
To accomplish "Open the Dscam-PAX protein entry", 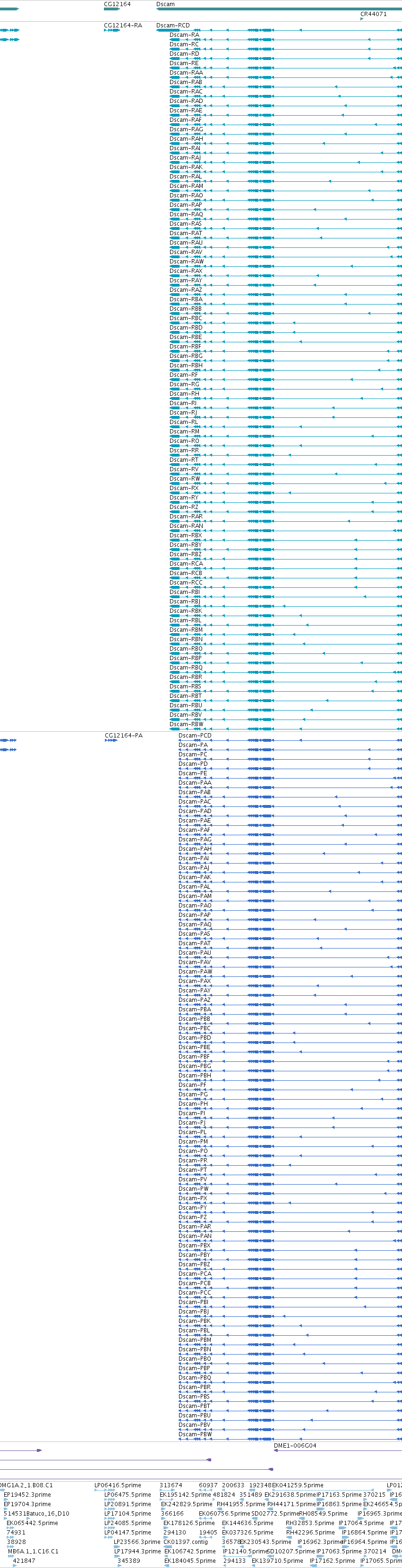I will tap(195, 981).
